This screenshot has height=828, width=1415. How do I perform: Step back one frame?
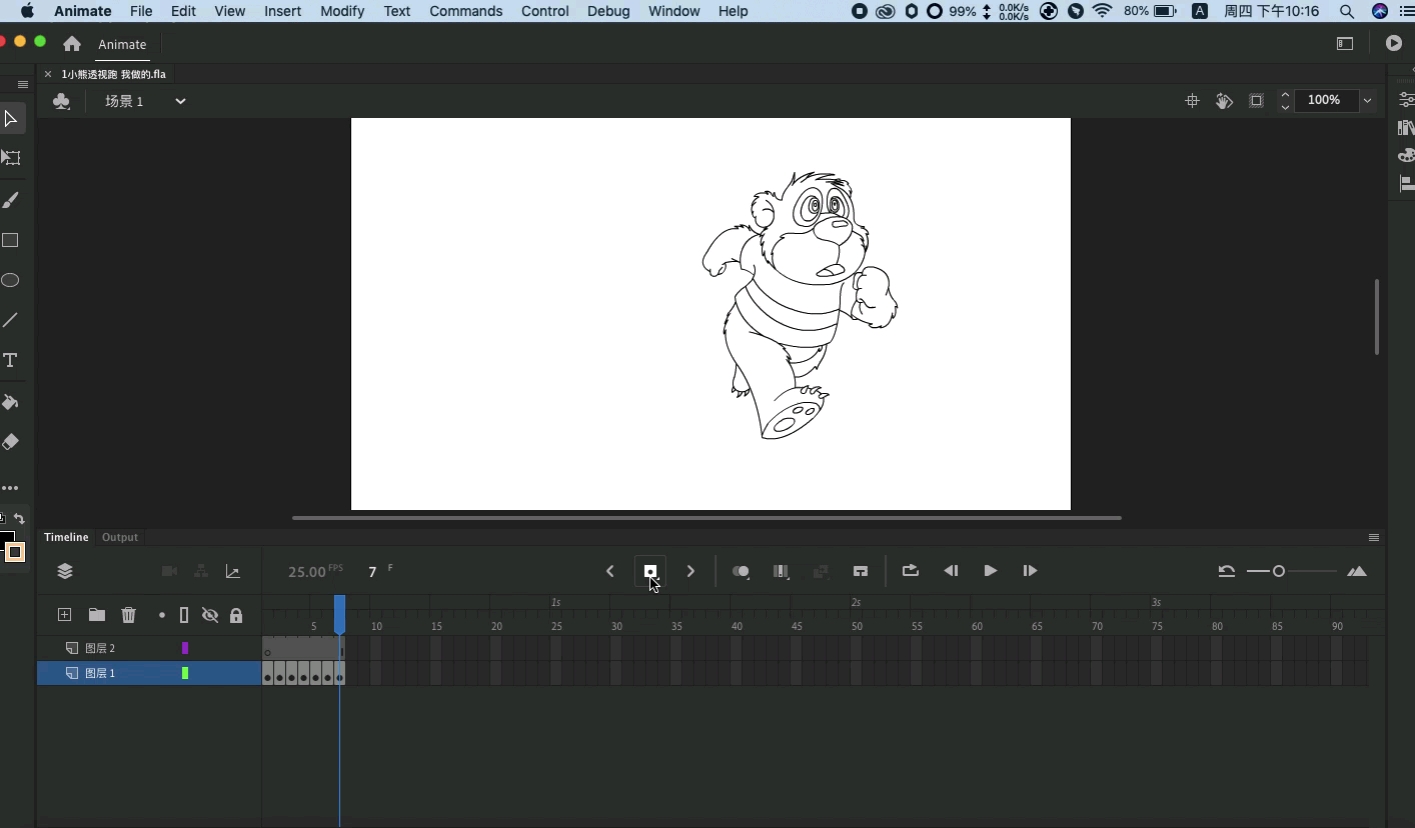951,571
